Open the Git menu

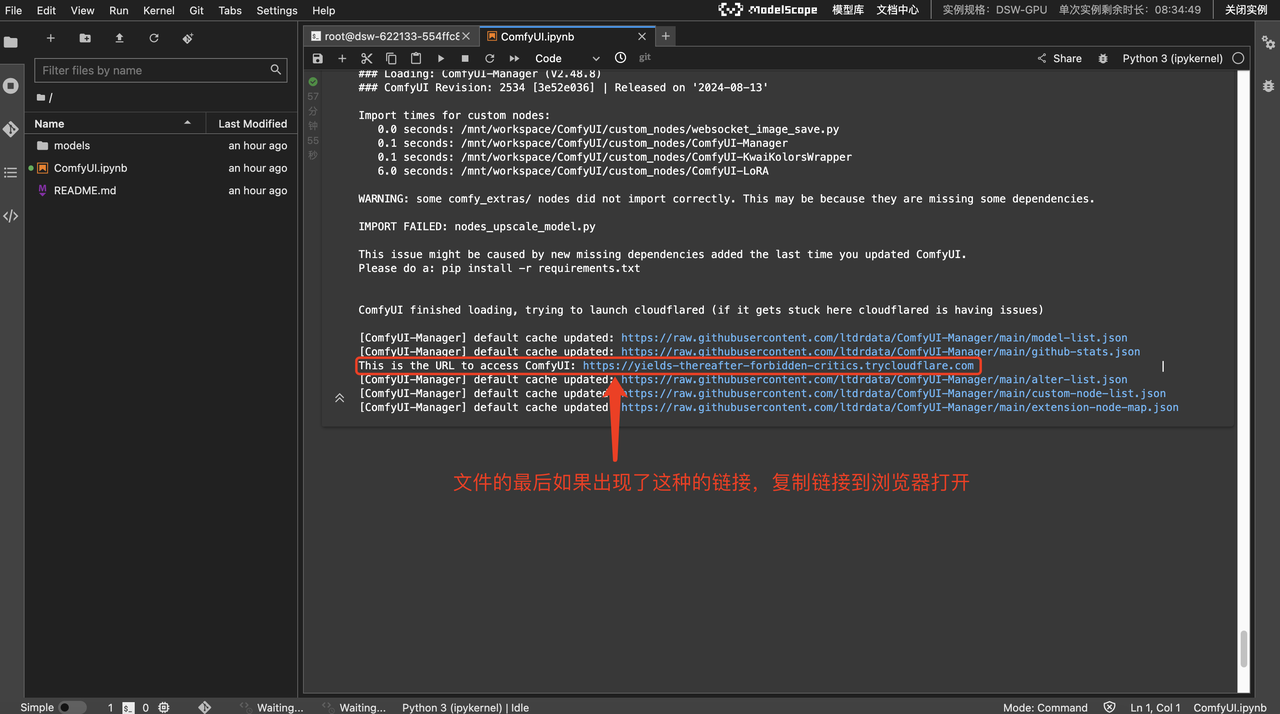point(197,10)
